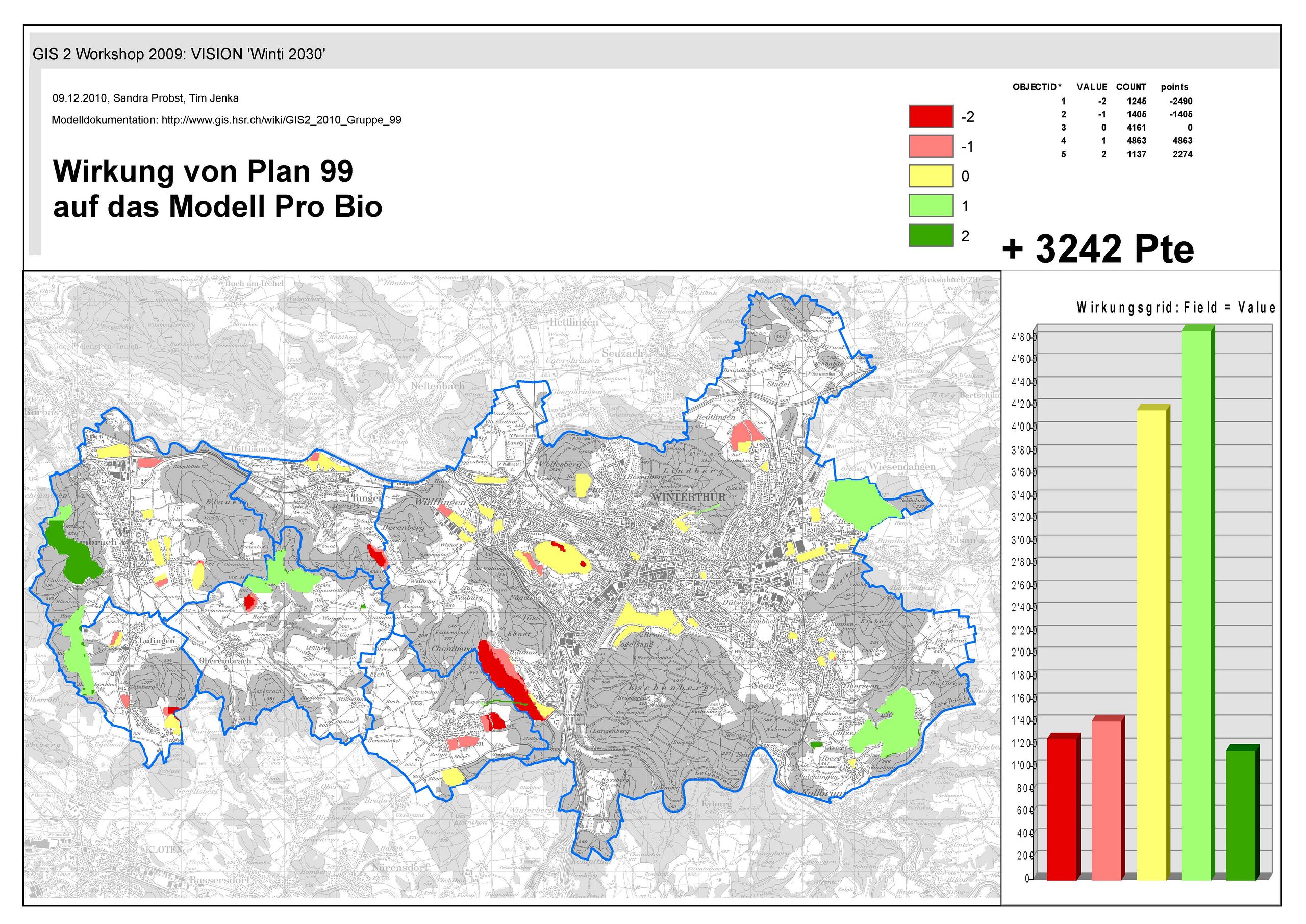Click the 'Wirkungsgrid: Field = Value' chart title

[1176, 308]
